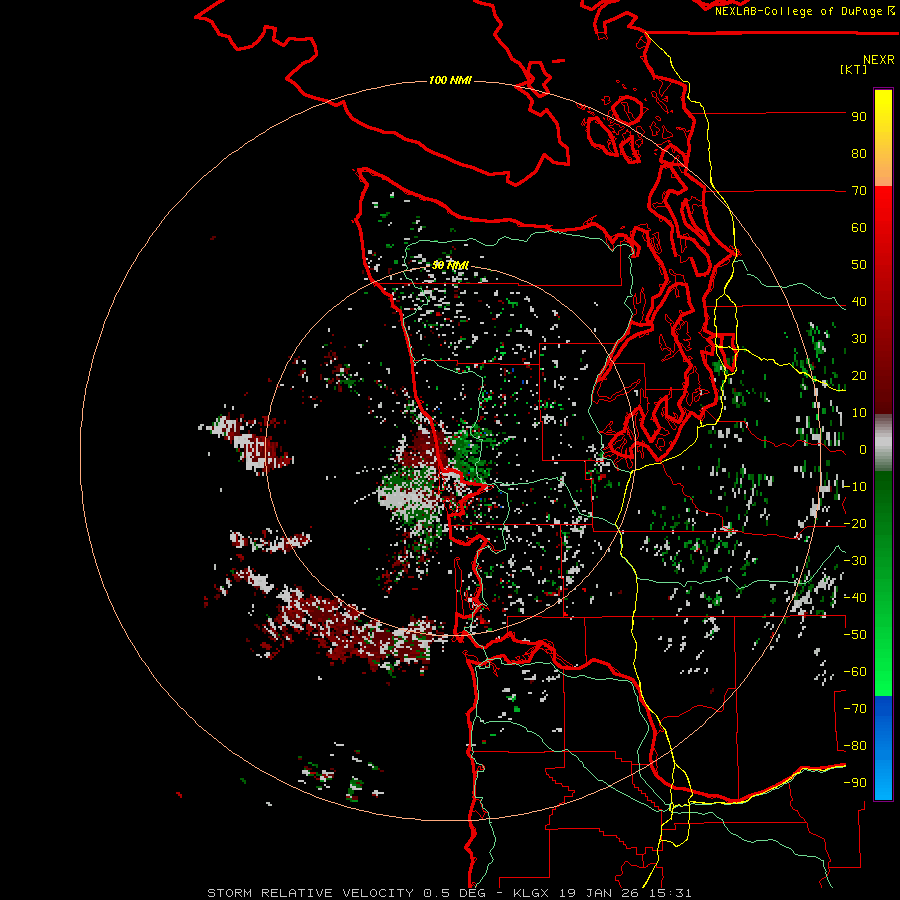900x900 pixels.
Task: Click the 0 scale label
Action: pyautogui.click(x=863, y=450)
